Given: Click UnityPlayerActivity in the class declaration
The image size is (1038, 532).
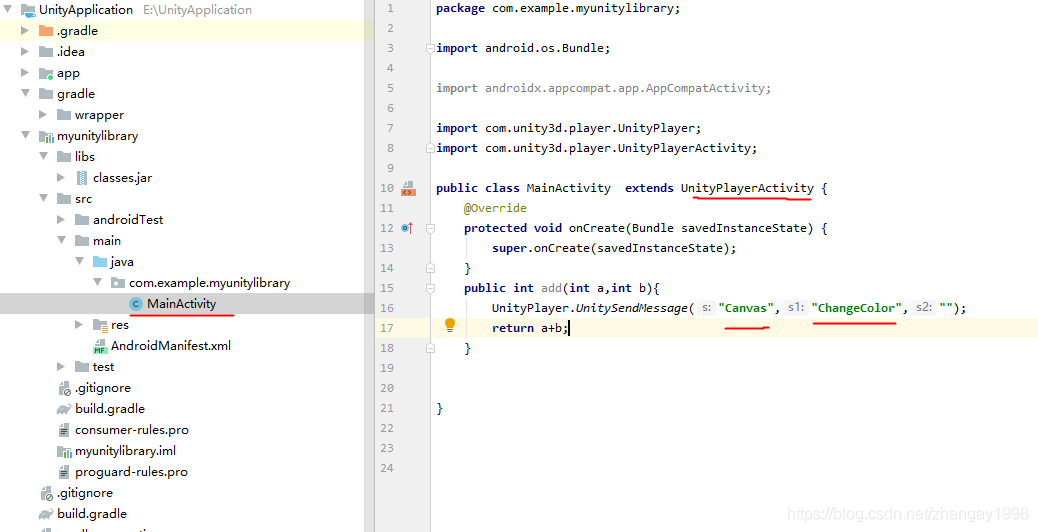Looking at the screenshot, I should coord(747,188).
